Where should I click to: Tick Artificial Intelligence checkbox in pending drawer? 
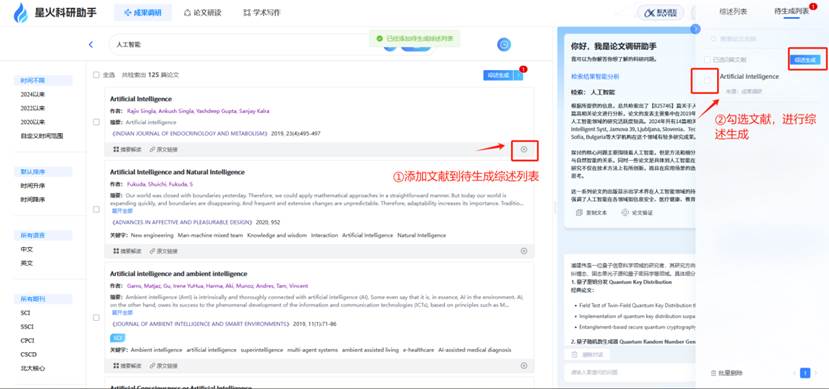[707, 80]
